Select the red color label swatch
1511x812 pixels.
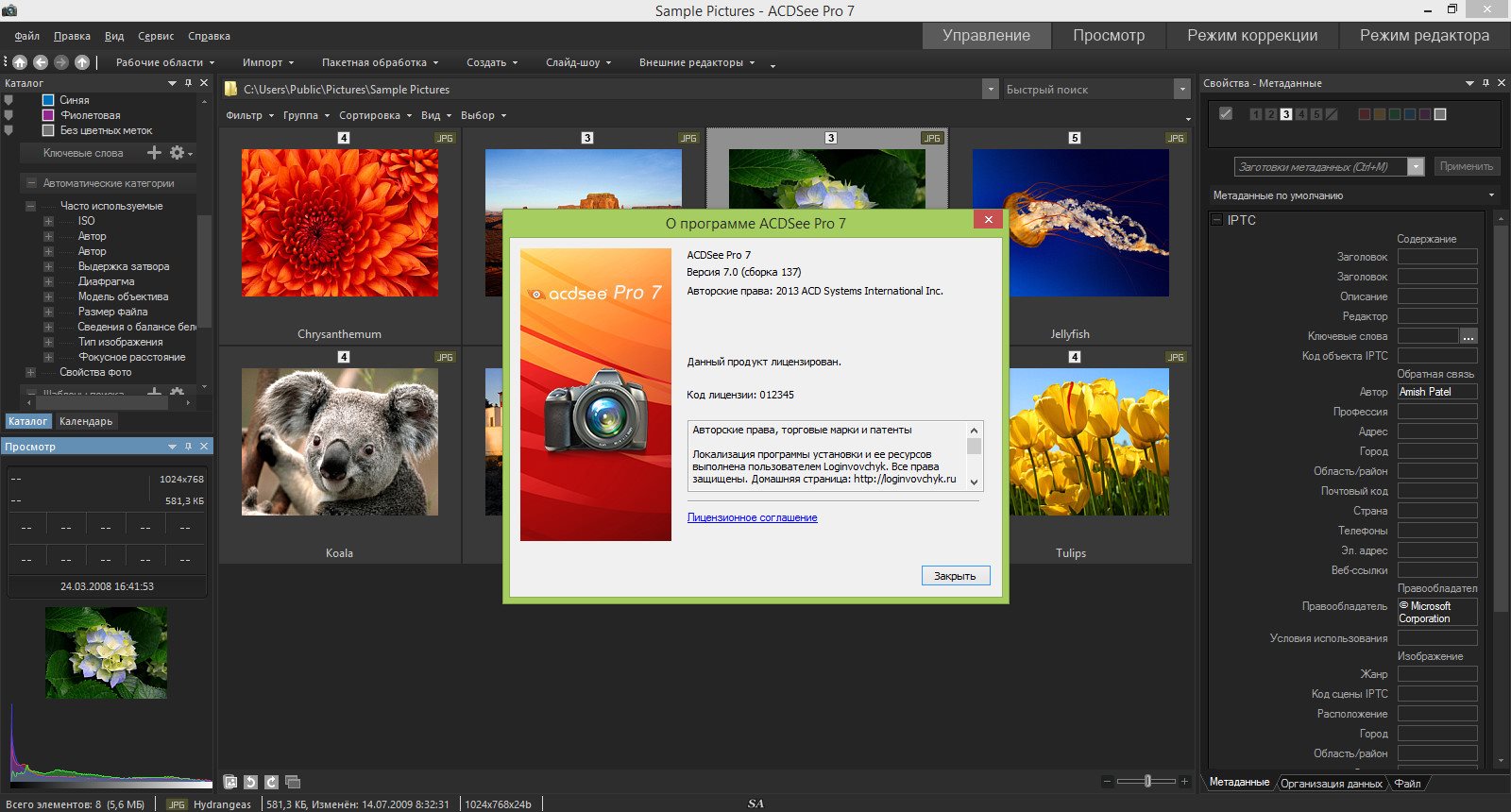(x=1364, y=114)
